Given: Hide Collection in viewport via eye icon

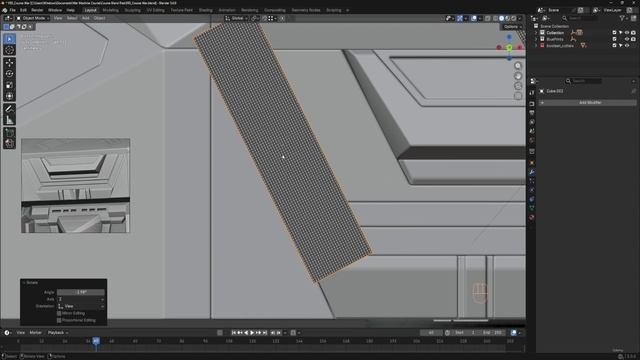Looking at the screenshot, I should coord(627,33).
